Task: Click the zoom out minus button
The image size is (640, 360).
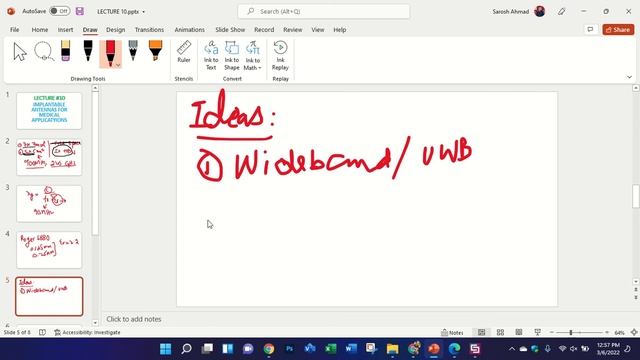Action: tap(552, 333)
